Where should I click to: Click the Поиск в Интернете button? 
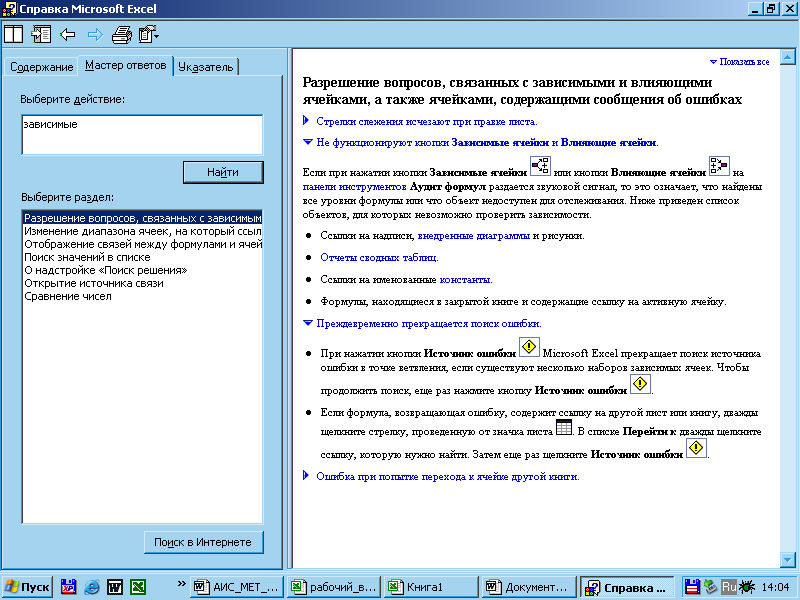(203, 542)
